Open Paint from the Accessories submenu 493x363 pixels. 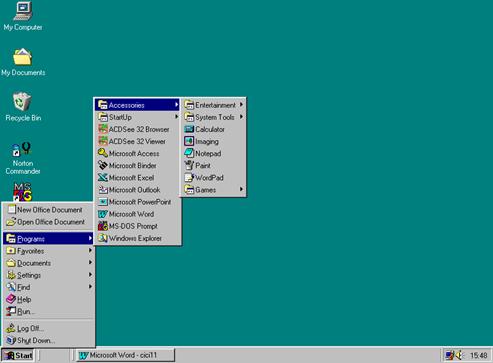coord(213,165)
